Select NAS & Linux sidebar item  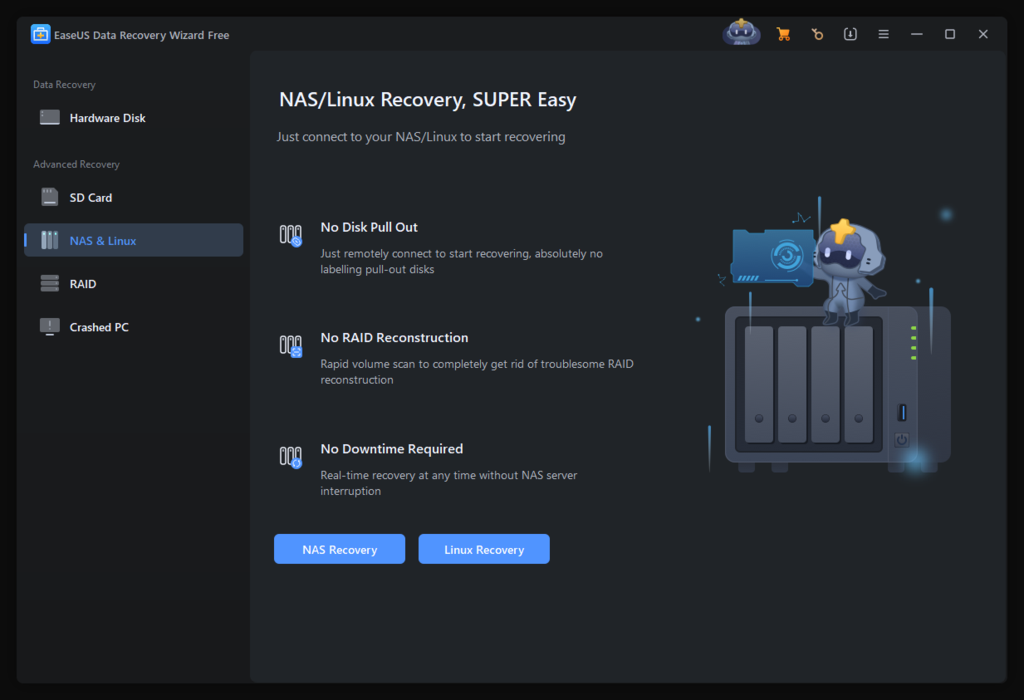[134, 240]
